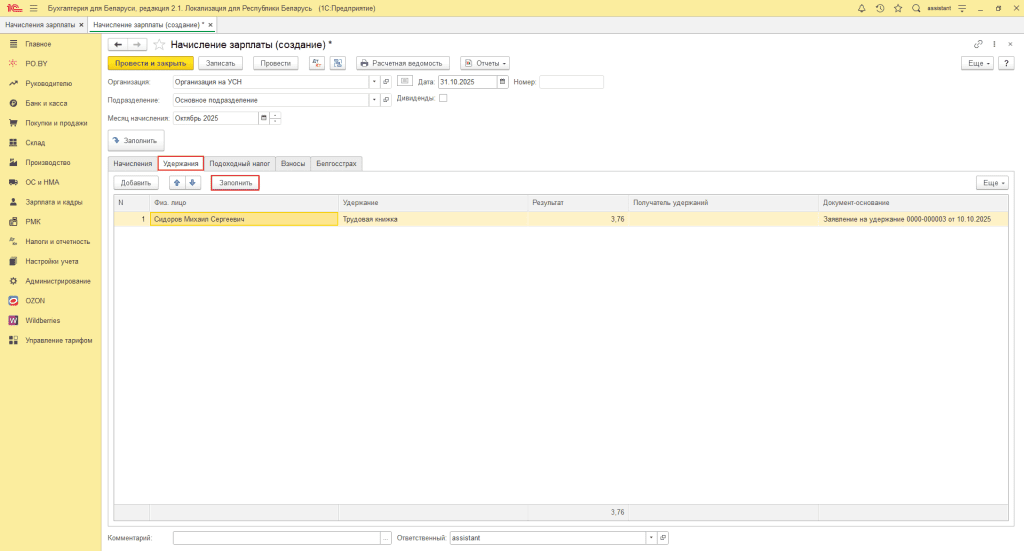
Task: Click into the Комментарий input field
Action: coord(275,538)
